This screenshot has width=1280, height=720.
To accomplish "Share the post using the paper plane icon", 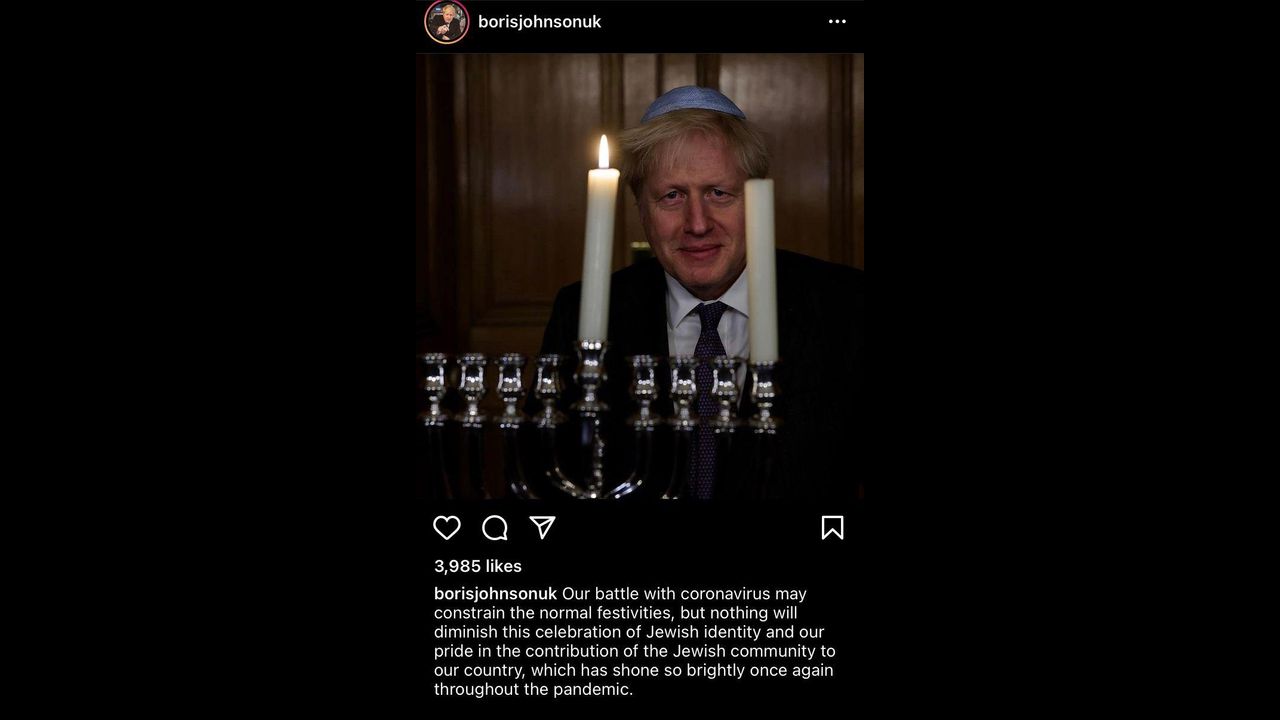I will [x=542, y=527].
